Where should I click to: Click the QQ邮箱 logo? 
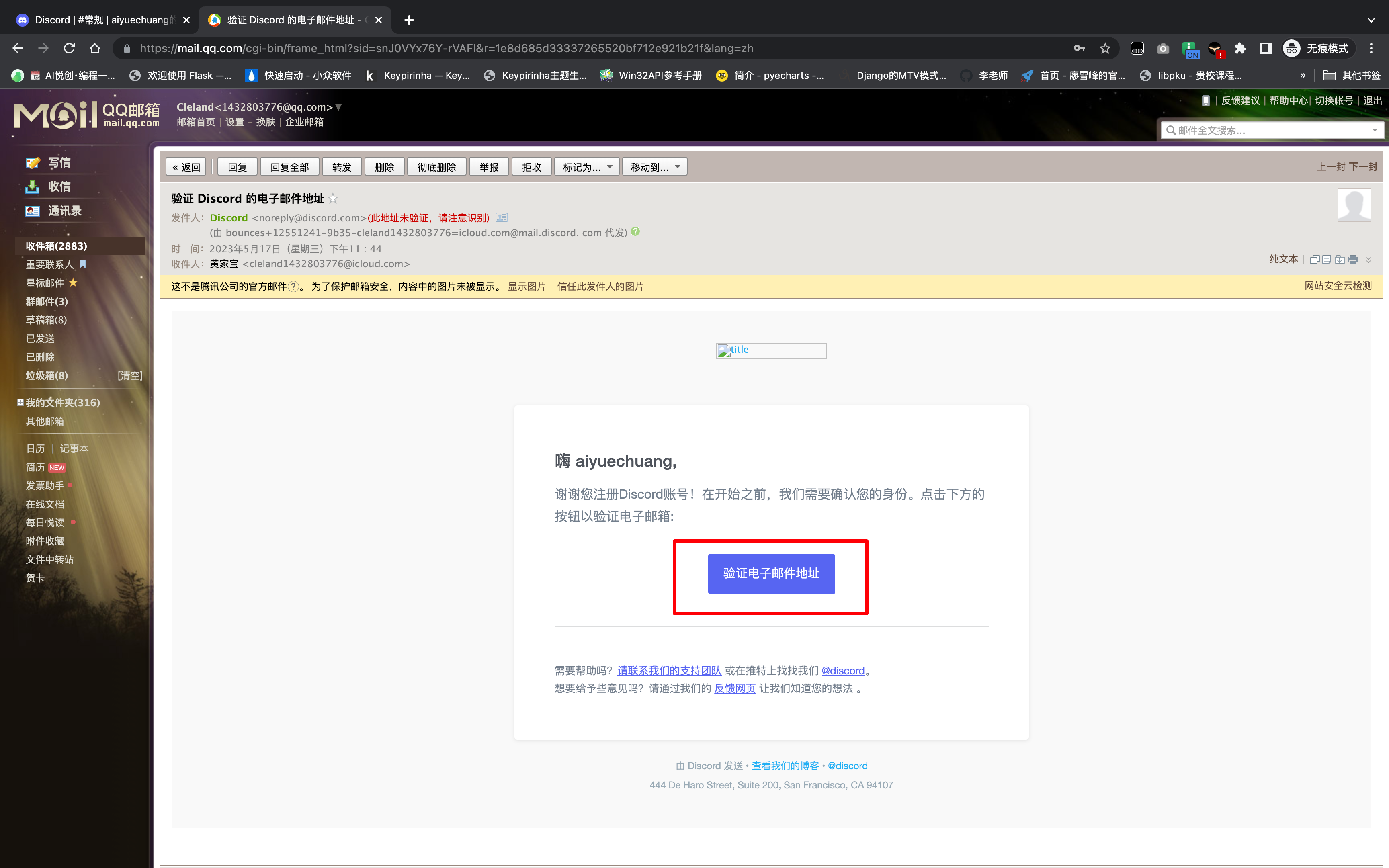tap(87, 115)
